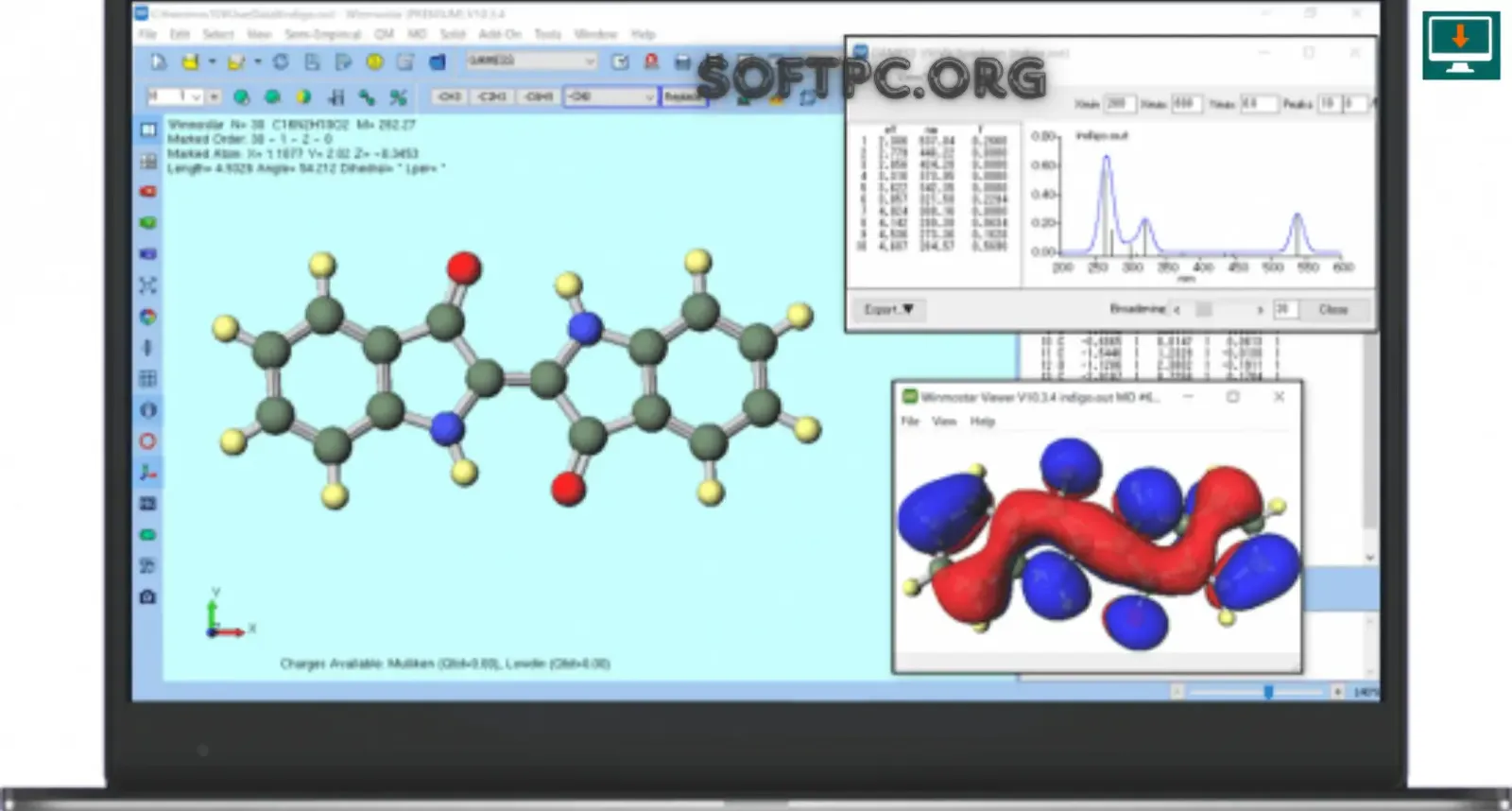This screenshot has height=811, width=1512.
Task: Click the yellow Open folder toolbar icon
Action: pyautogui.click(x=191, y=62)
